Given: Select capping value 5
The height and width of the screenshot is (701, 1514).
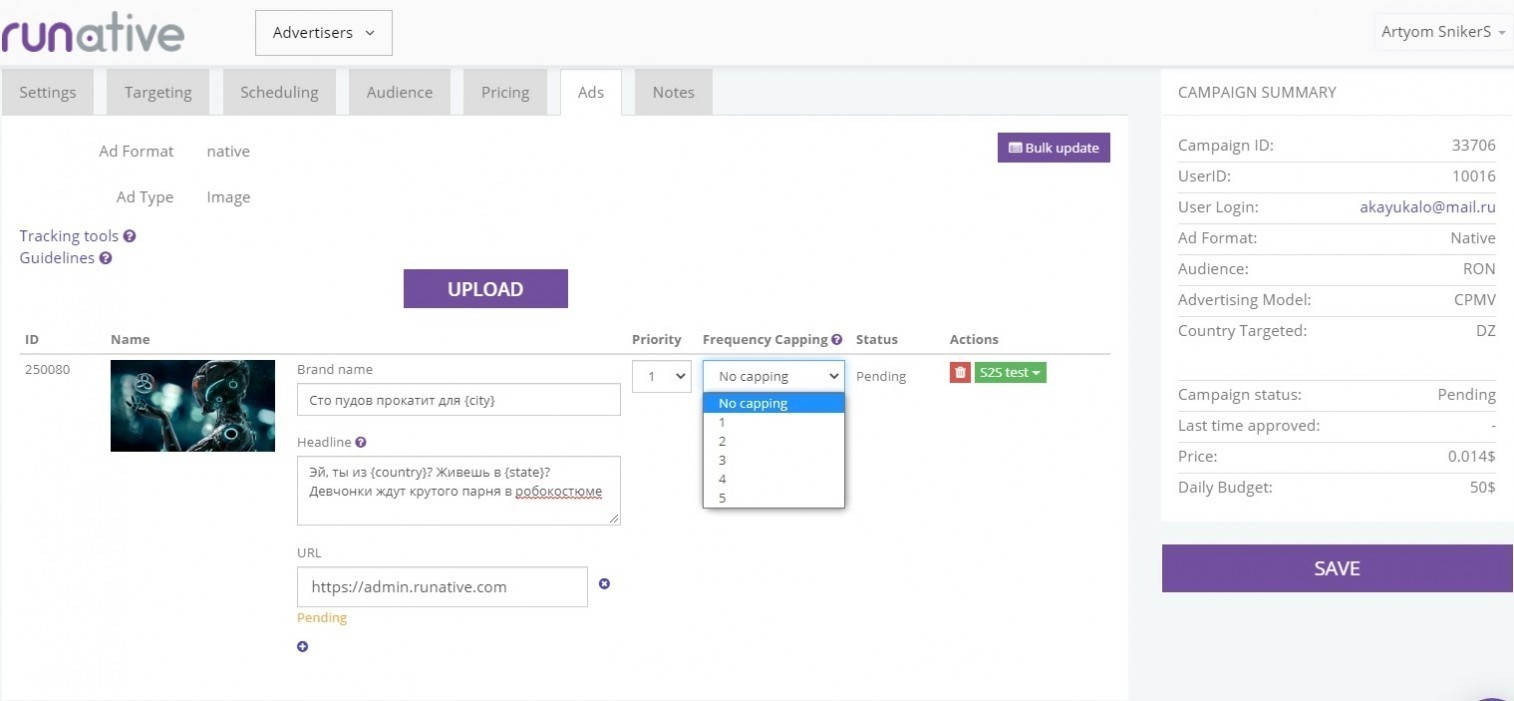Looking at the screenshot, I should click(774, 498).
